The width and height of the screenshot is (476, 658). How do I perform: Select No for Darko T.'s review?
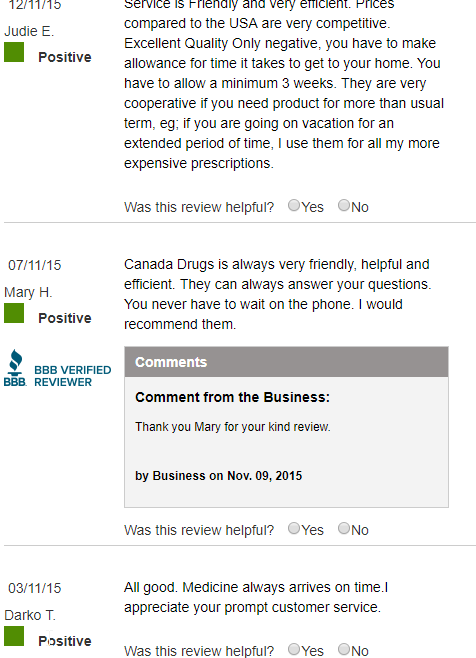point(344,649)
